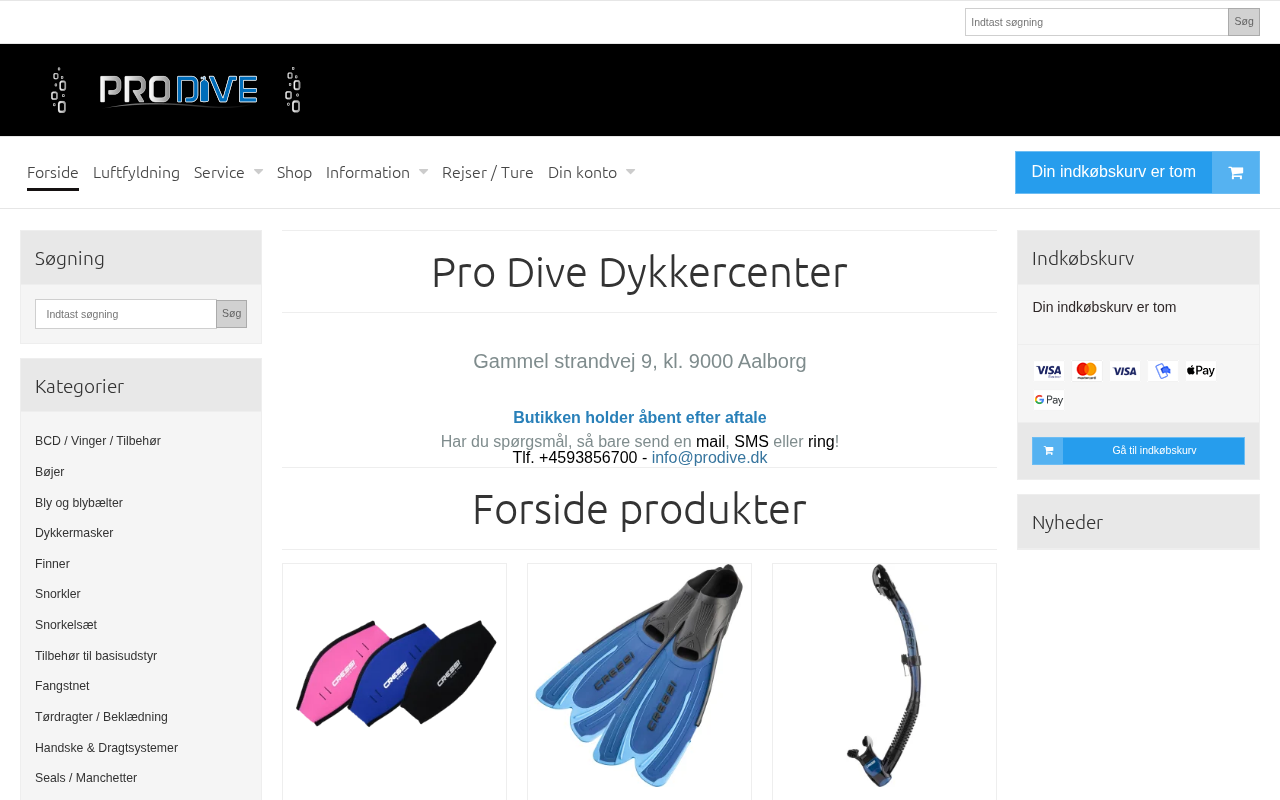Expand the Din konto dropdown
Viewport: 1280px width, 800px height.
coord(591,172)
